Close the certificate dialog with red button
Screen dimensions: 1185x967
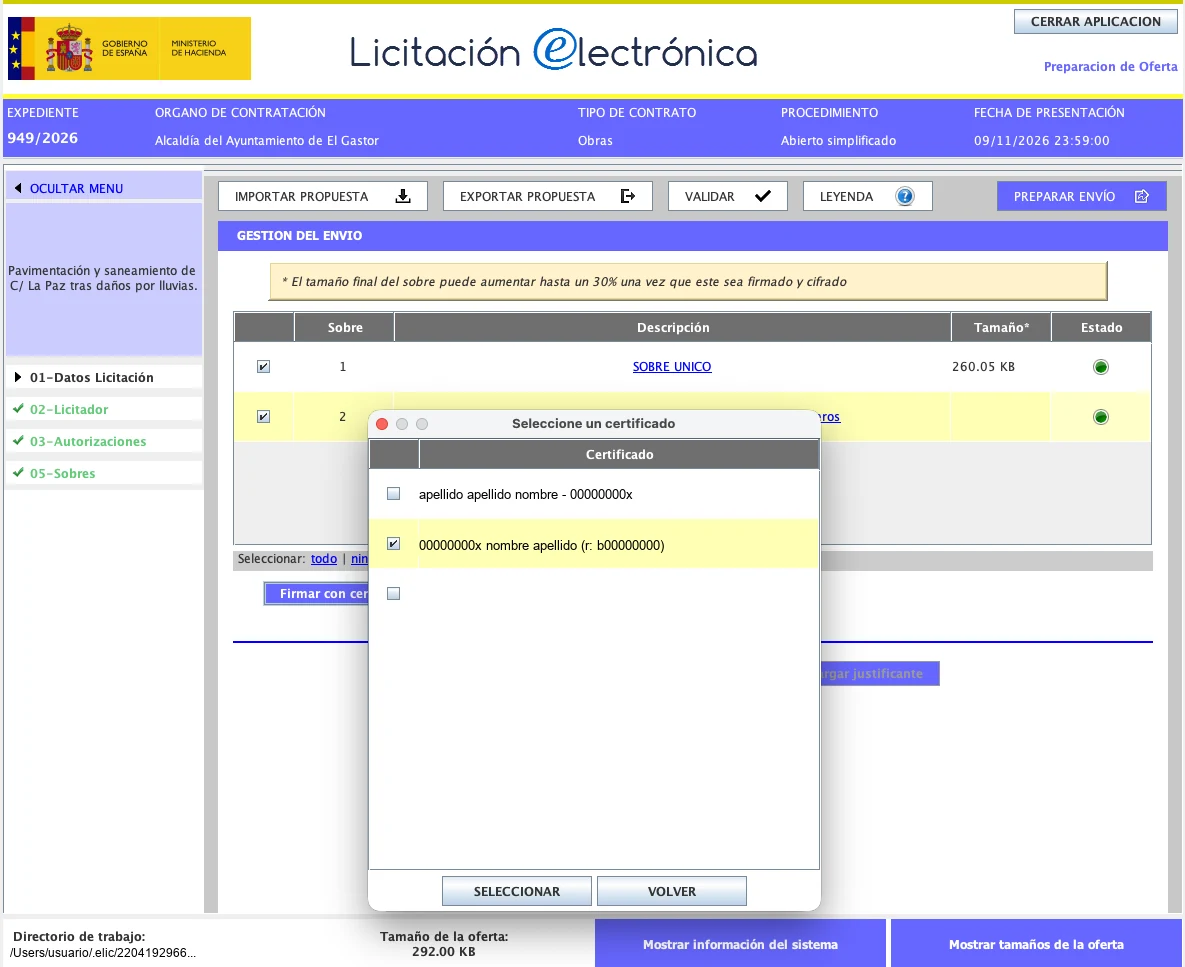(382, 424)
